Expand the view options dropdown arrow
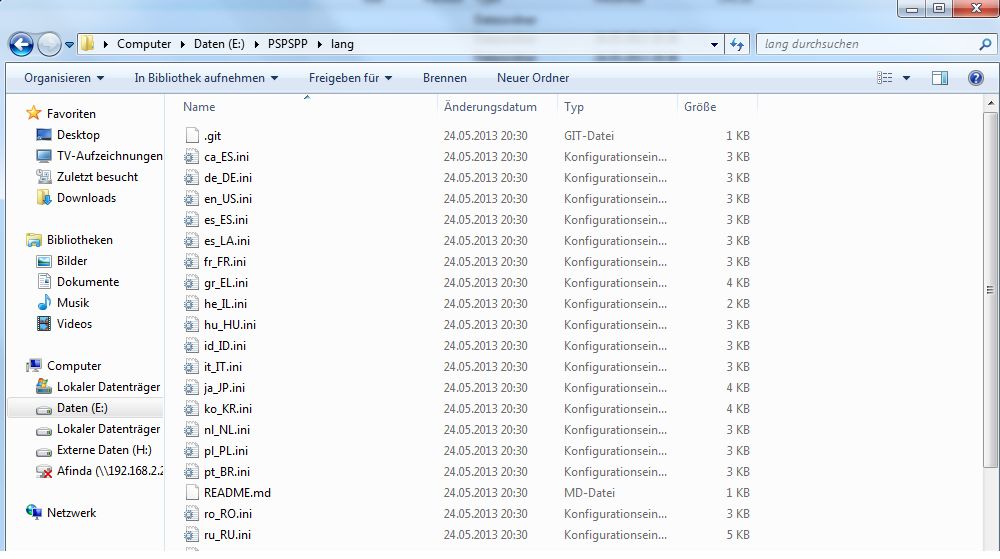Image resolution: width=1000 pixels, height=559 pixels. 907,78
